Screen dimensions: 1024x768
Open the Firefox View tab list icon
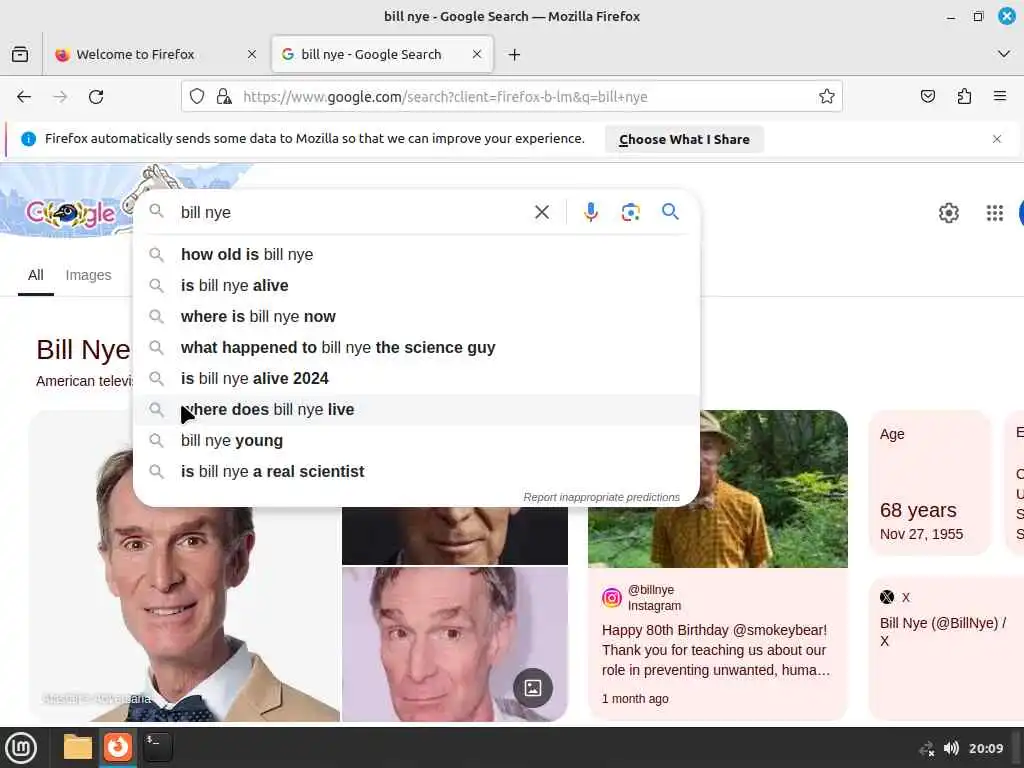pyautogui.click(x=20, y=54)
